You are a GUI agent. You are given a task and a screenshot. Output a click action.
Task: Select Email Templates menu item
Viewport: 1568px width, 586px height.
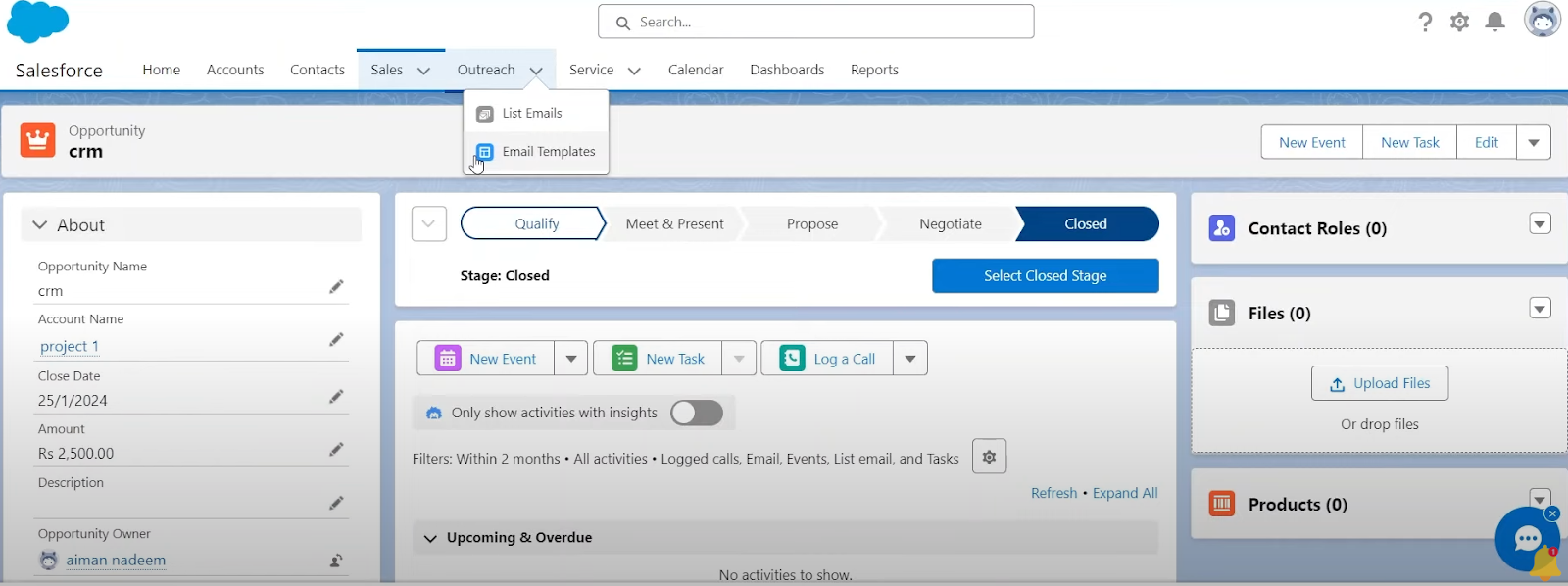(536, 152)
